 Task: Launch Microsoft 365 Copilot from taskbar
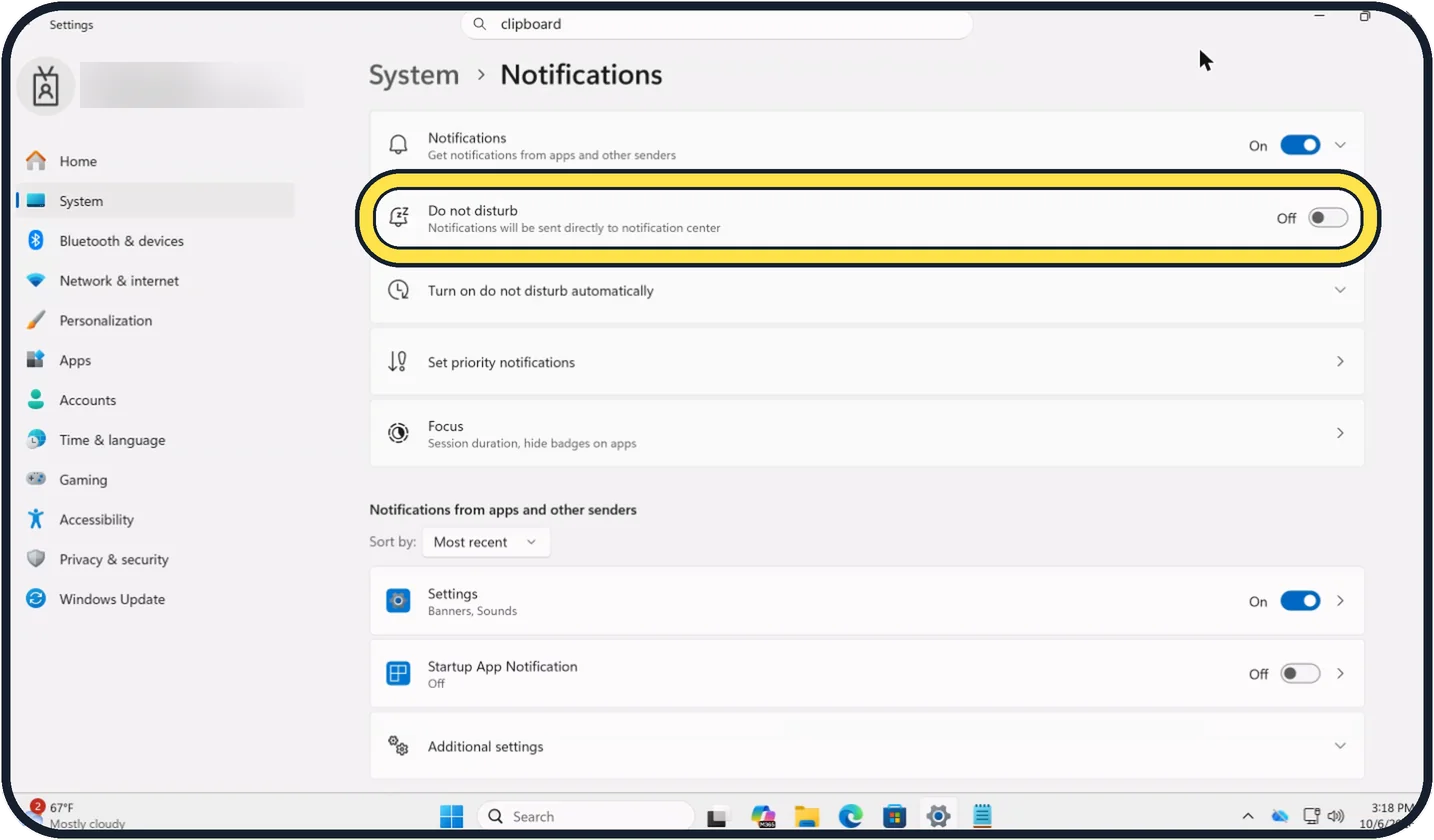[764, 816]
